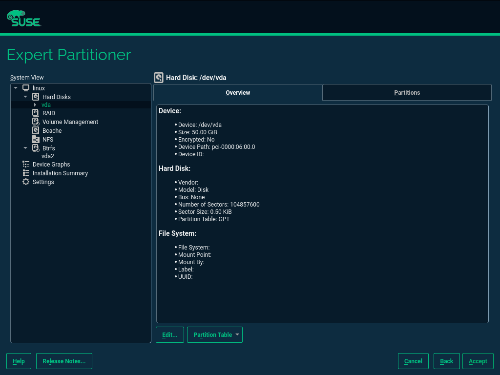
Task: Switch to the Overview tab
Action: click(x=238, y=93)
